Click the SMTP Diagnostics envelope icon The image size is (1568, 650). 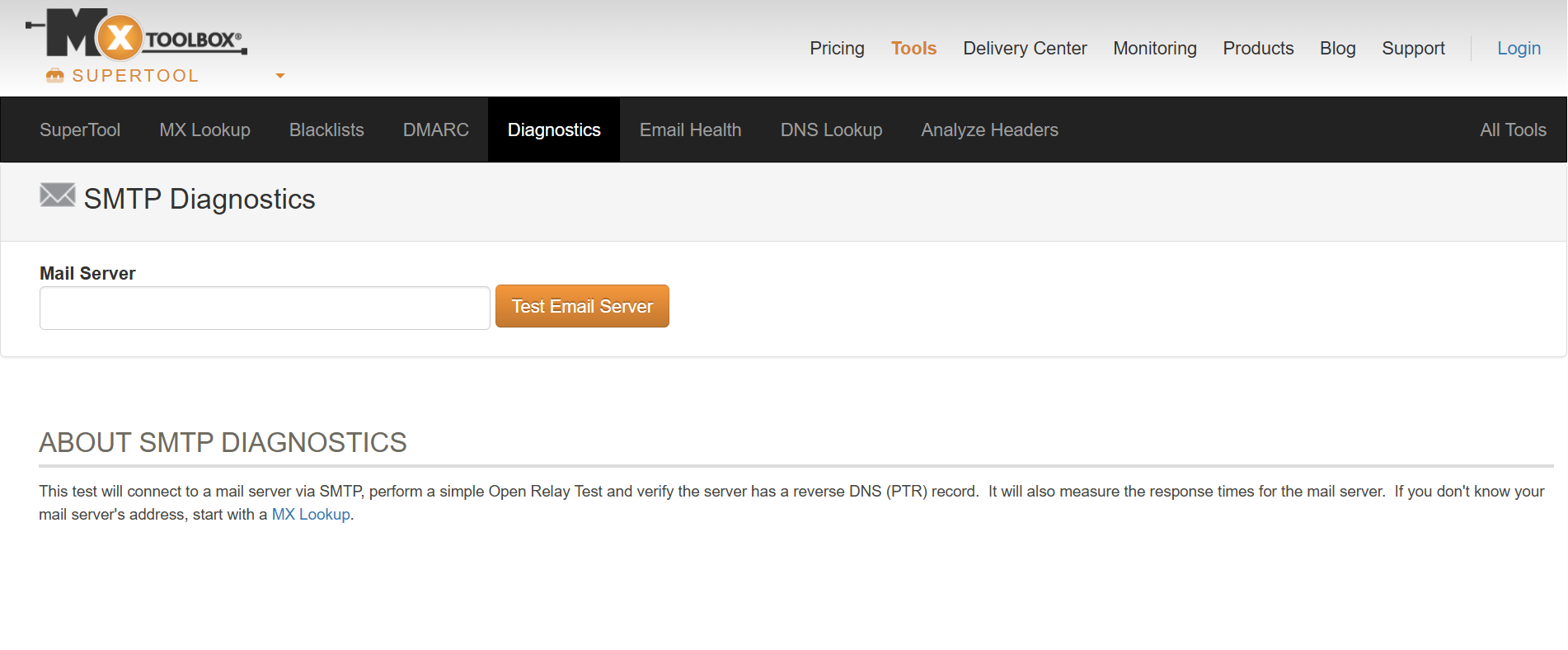(58, 195)
